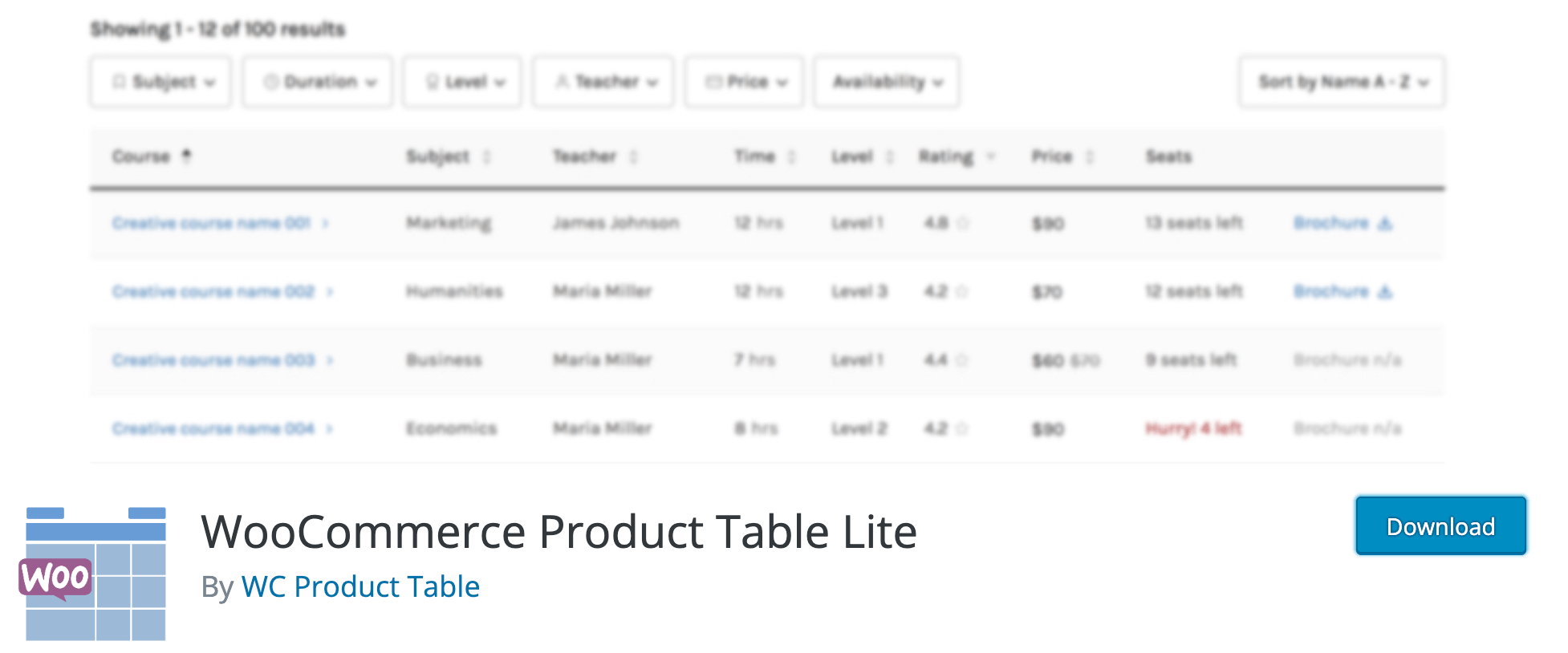
Task: Click the Brochure download icon for course 001
Action: point(1384,224)
